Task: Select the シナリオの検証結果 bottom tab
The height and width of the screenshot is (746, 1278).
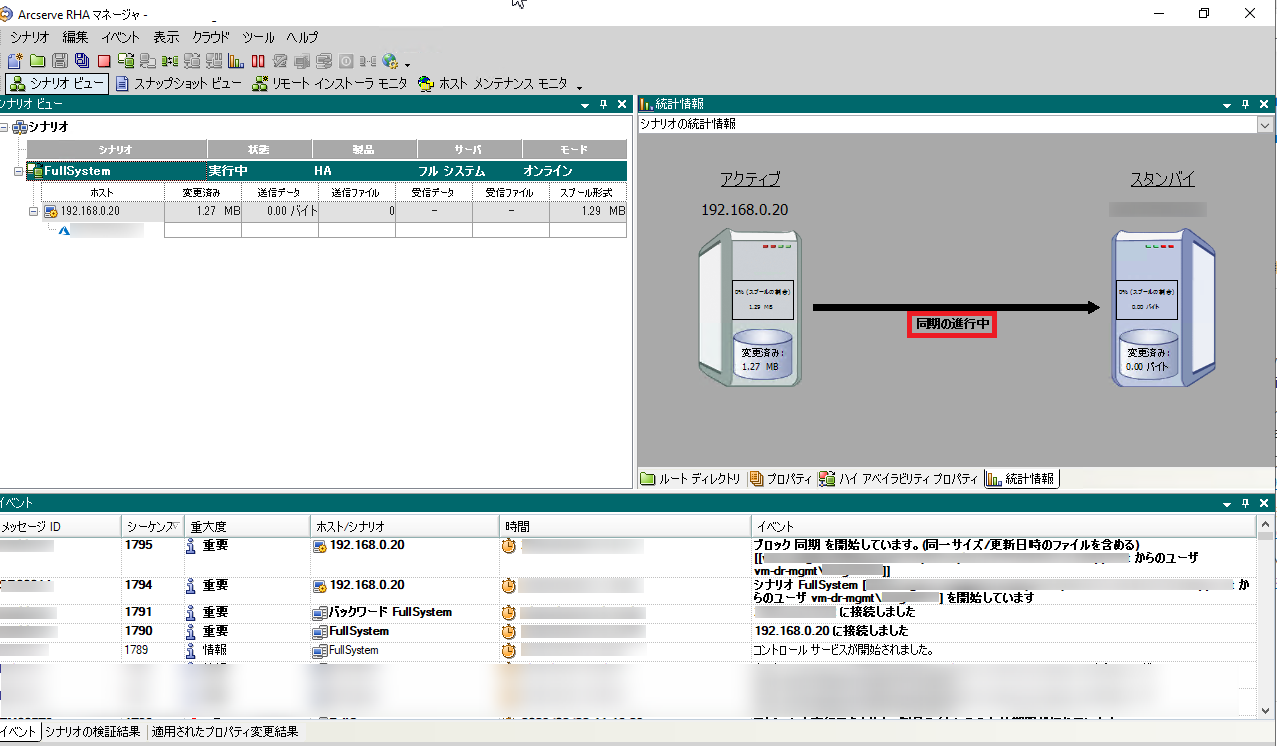Action: [93, 732]
